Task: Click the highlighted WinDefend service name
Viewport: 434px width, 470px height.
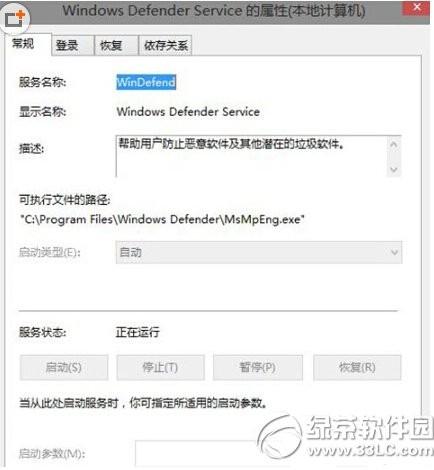Action: (146, 82)
